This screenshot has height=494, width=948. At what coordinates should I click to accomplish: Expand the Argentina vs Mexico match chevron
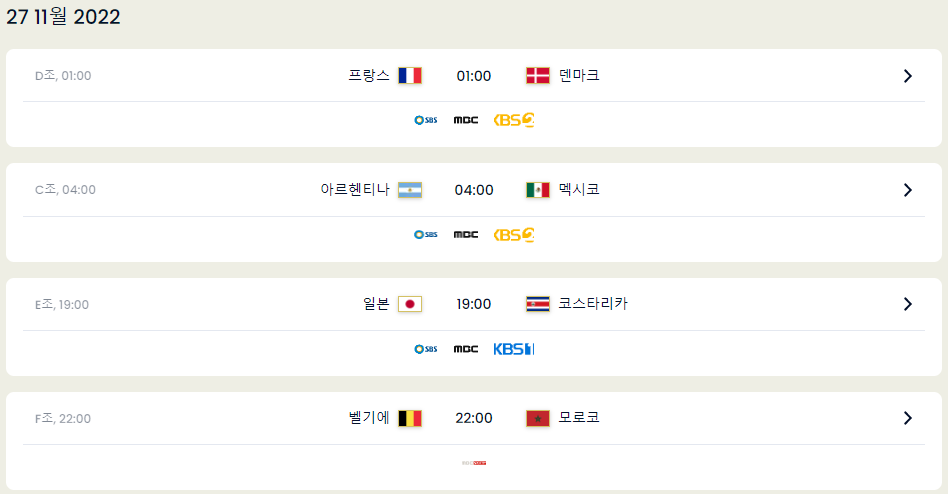click(x=907, y=190)
